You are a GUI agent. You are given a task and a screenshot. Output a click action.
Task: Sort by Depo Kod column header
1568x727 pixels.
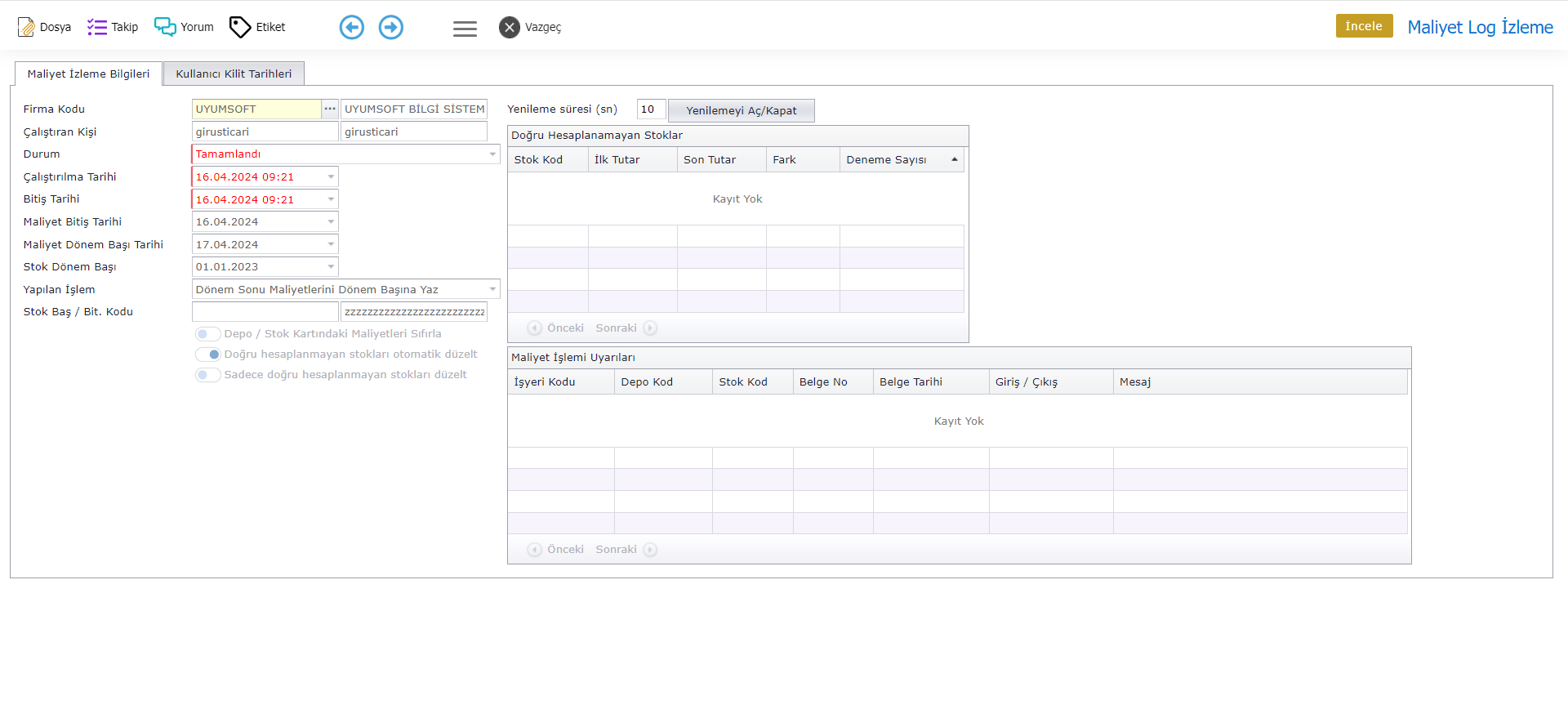tap(663, 381)
